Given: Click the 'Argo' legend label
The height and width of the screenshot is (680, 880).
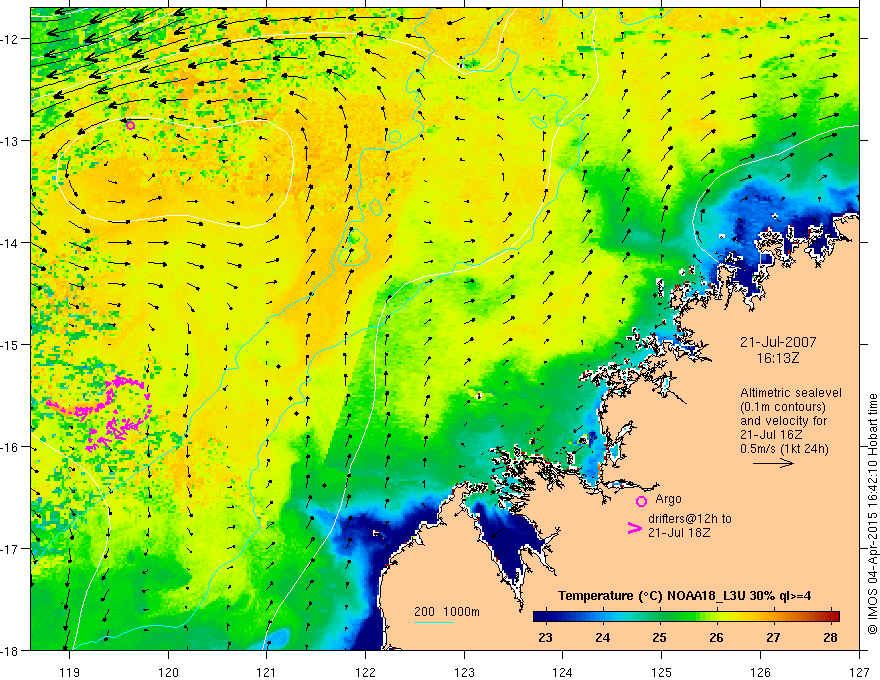Looking at the screenshot, I should tap(668, 499).
